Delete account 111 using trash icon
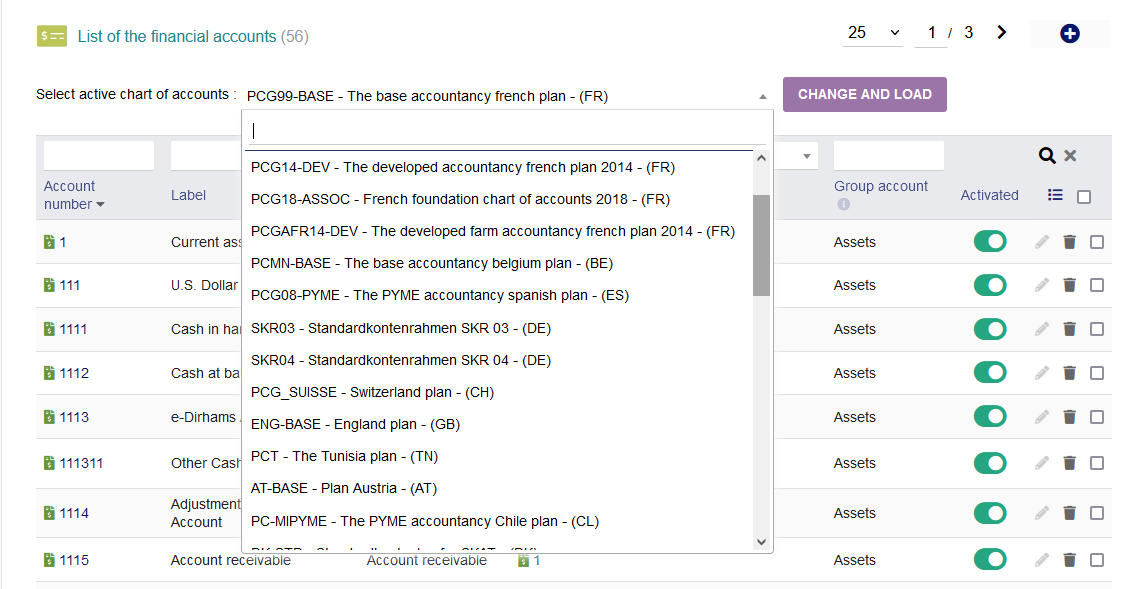 tap(1069, 285)
